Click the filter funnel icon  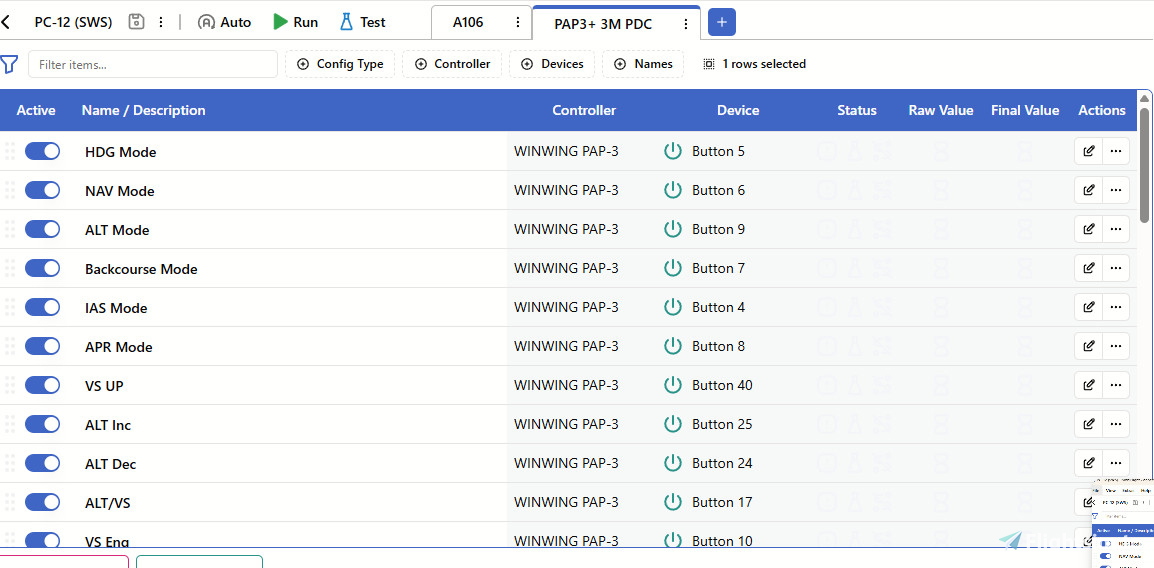click(x=9, y=64)
